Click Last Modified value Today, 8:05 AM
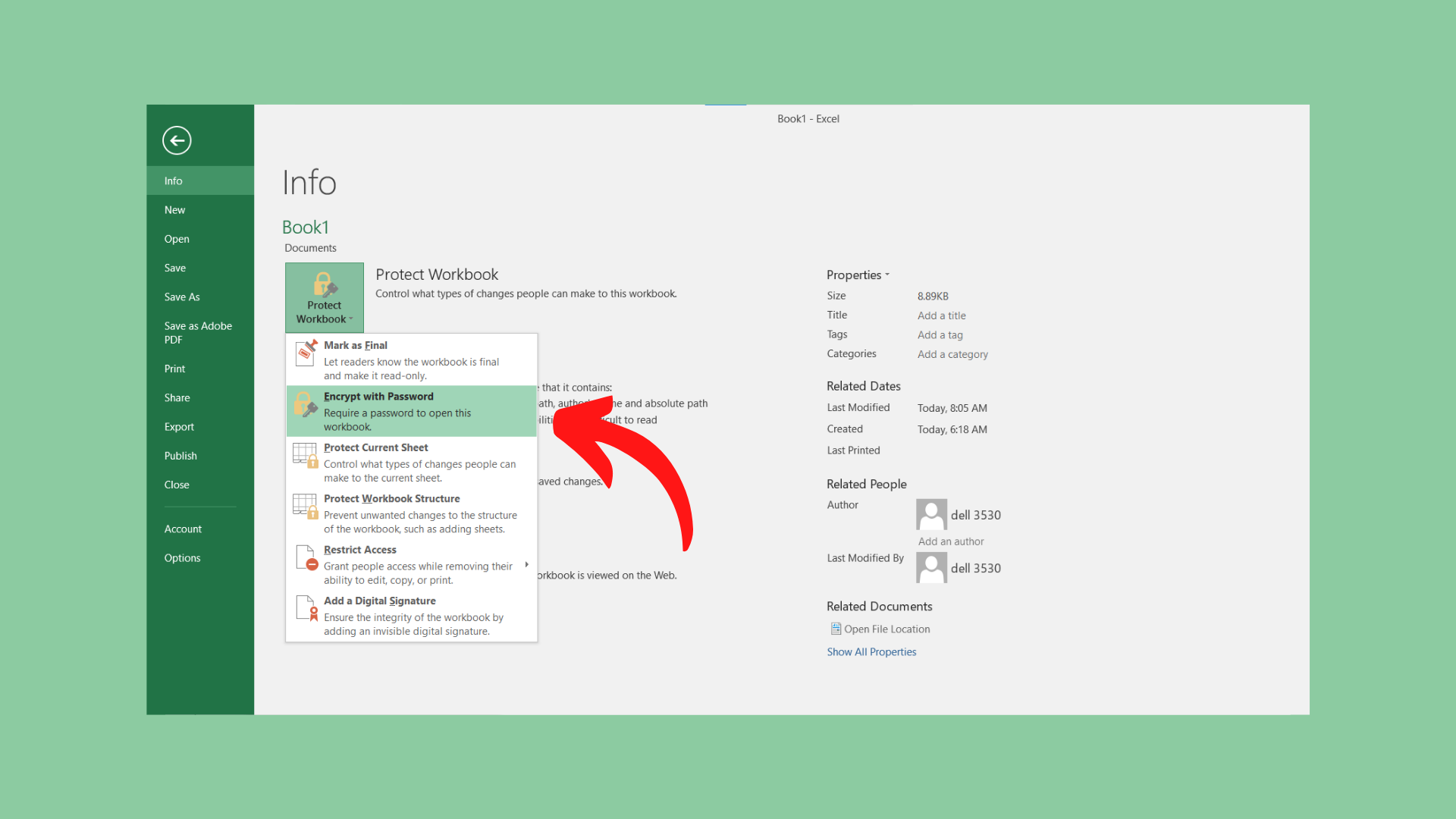Screen dimensions: 1456x819 click(952, 408)
